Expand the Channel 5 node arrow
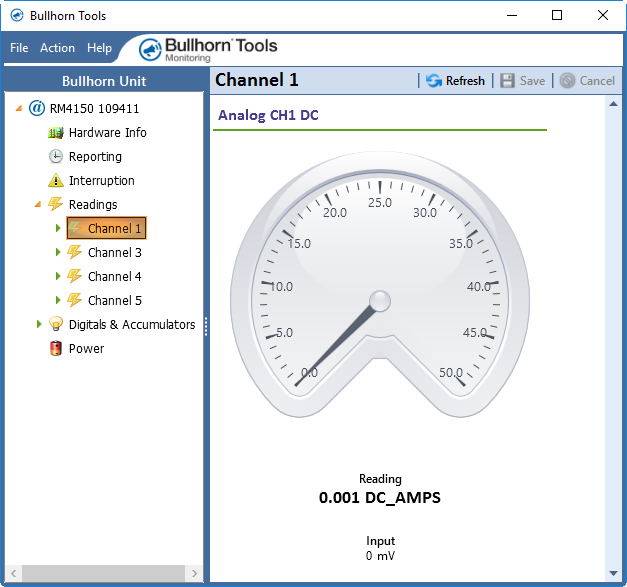The width and height of the screenshot is (627, 587). point(58,301)
